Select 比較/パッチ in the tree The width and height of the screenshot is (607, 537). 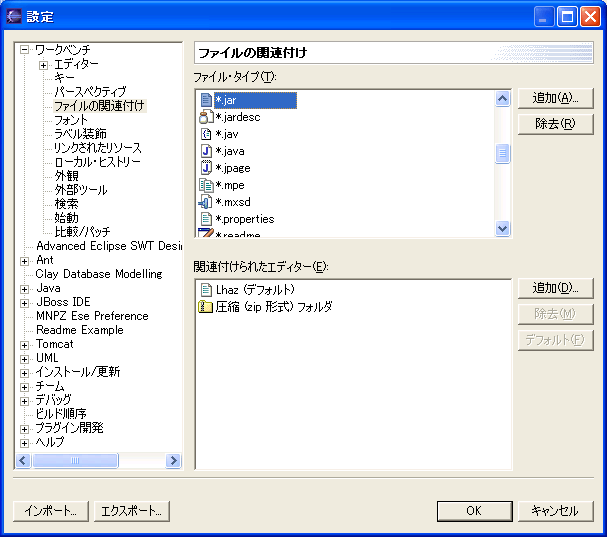click(82, 232)
